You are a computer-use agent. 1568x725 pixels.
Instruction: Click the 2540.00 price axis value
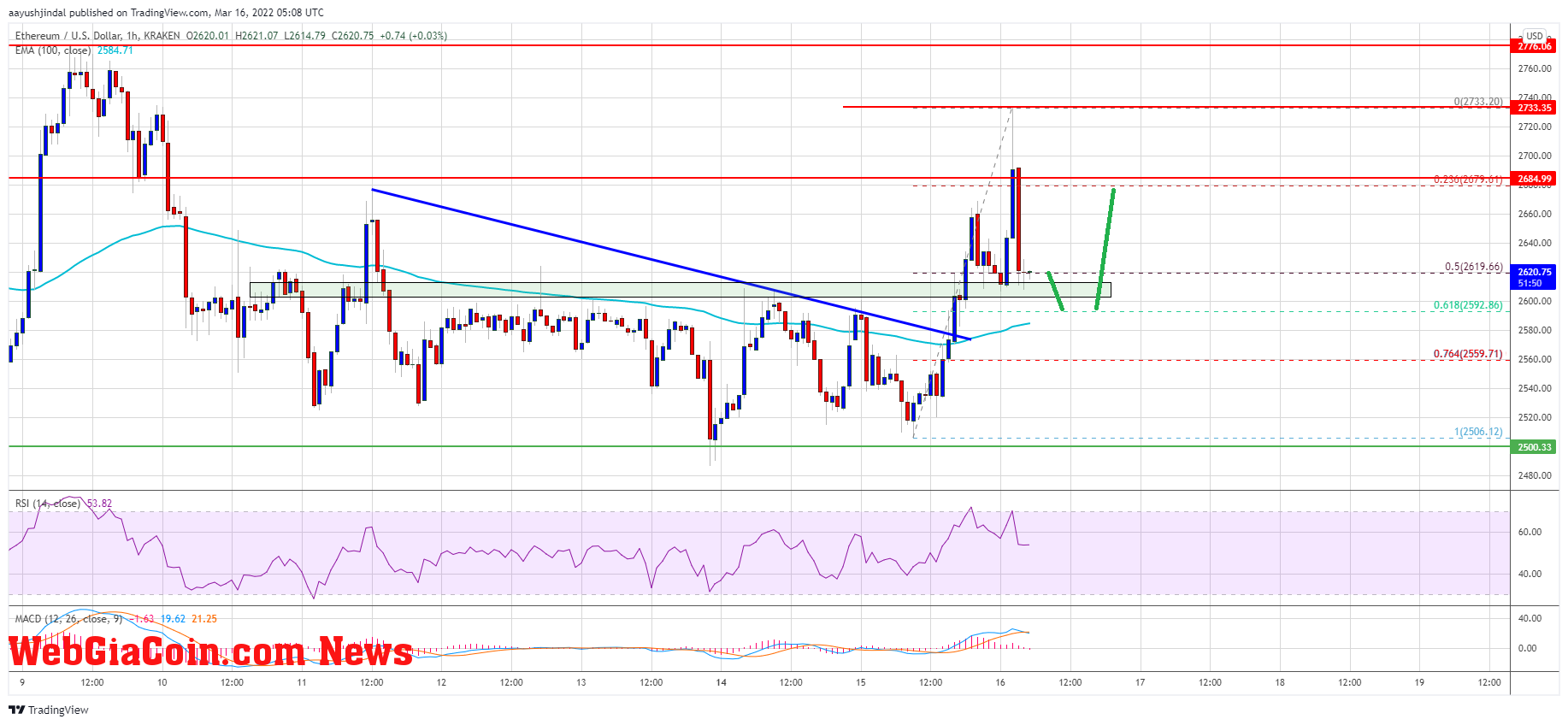[x=1534, y=388]
